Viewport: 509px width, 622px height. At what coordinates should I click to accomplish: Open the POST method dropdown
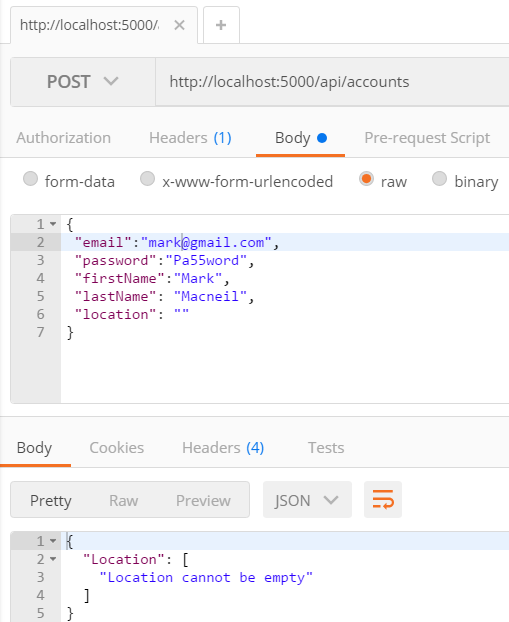83,82
